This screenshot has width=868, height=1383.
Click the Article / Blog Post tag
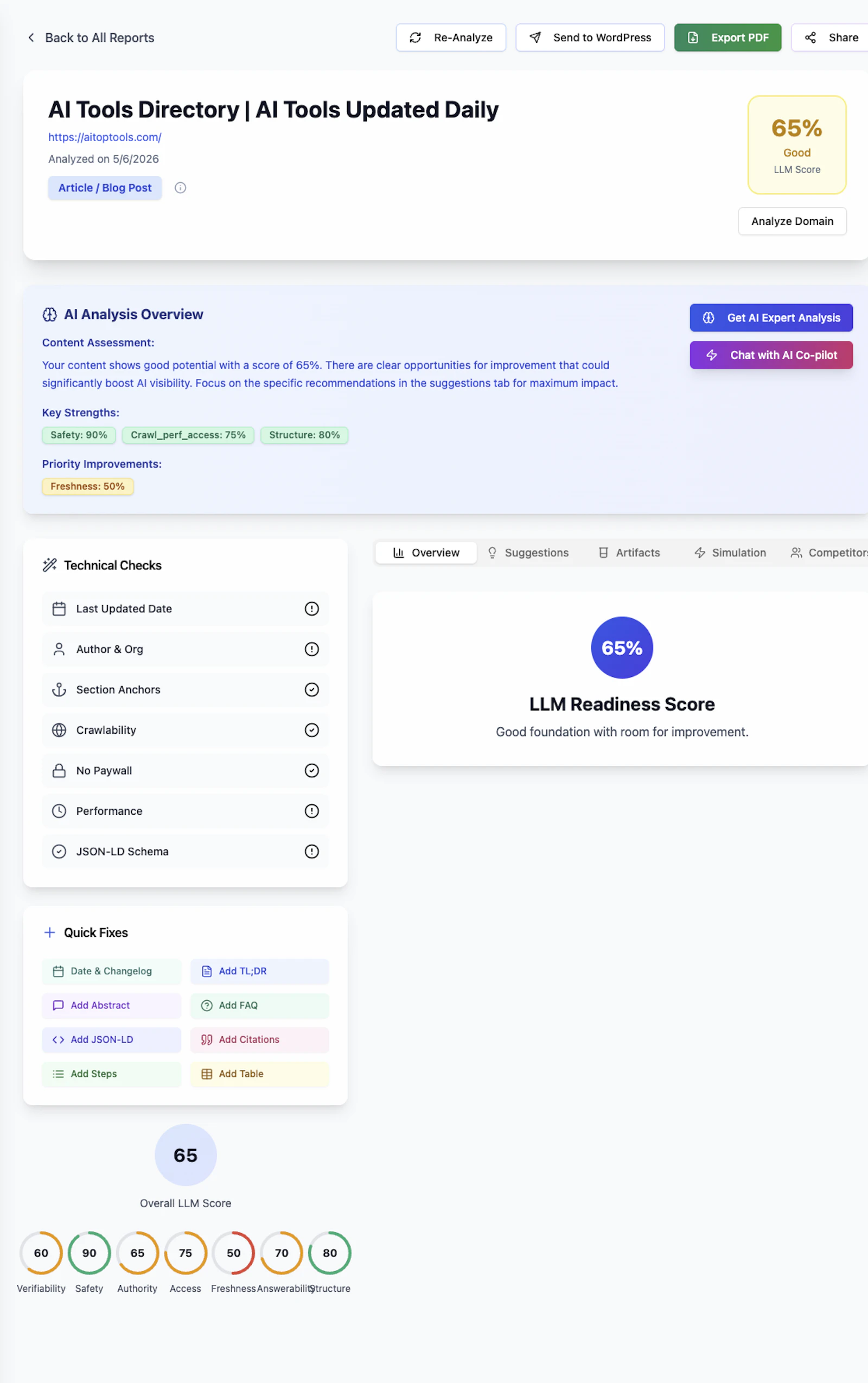coord(105,188)
